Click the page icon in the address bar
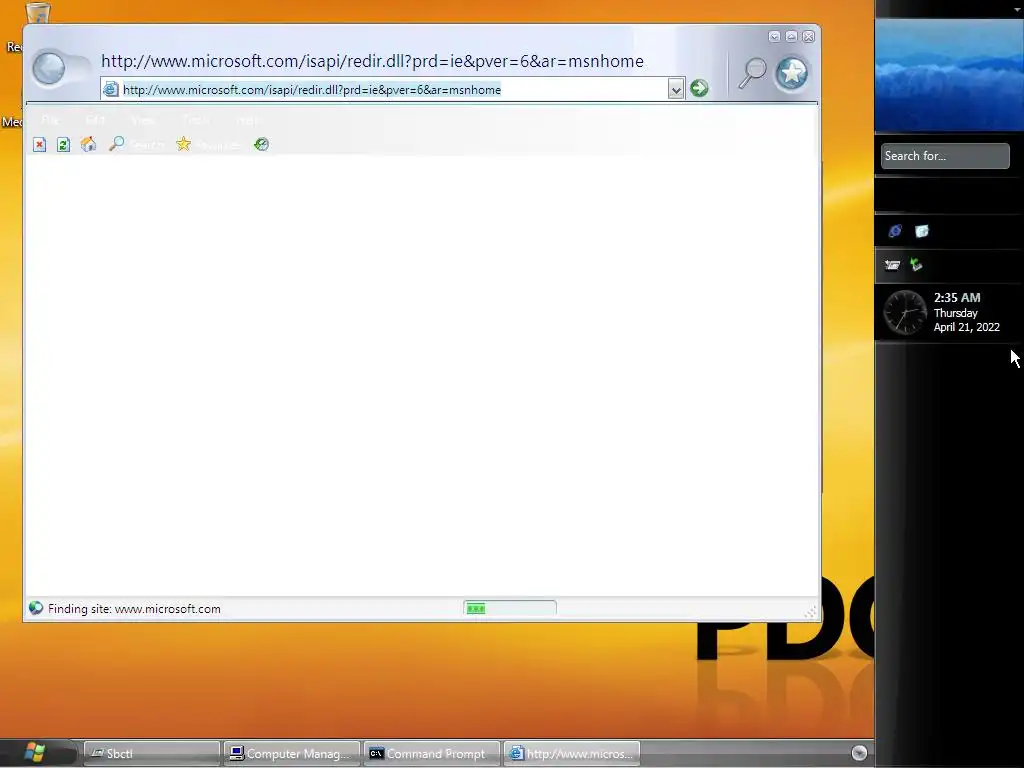1024x768 pixels. 111,89
